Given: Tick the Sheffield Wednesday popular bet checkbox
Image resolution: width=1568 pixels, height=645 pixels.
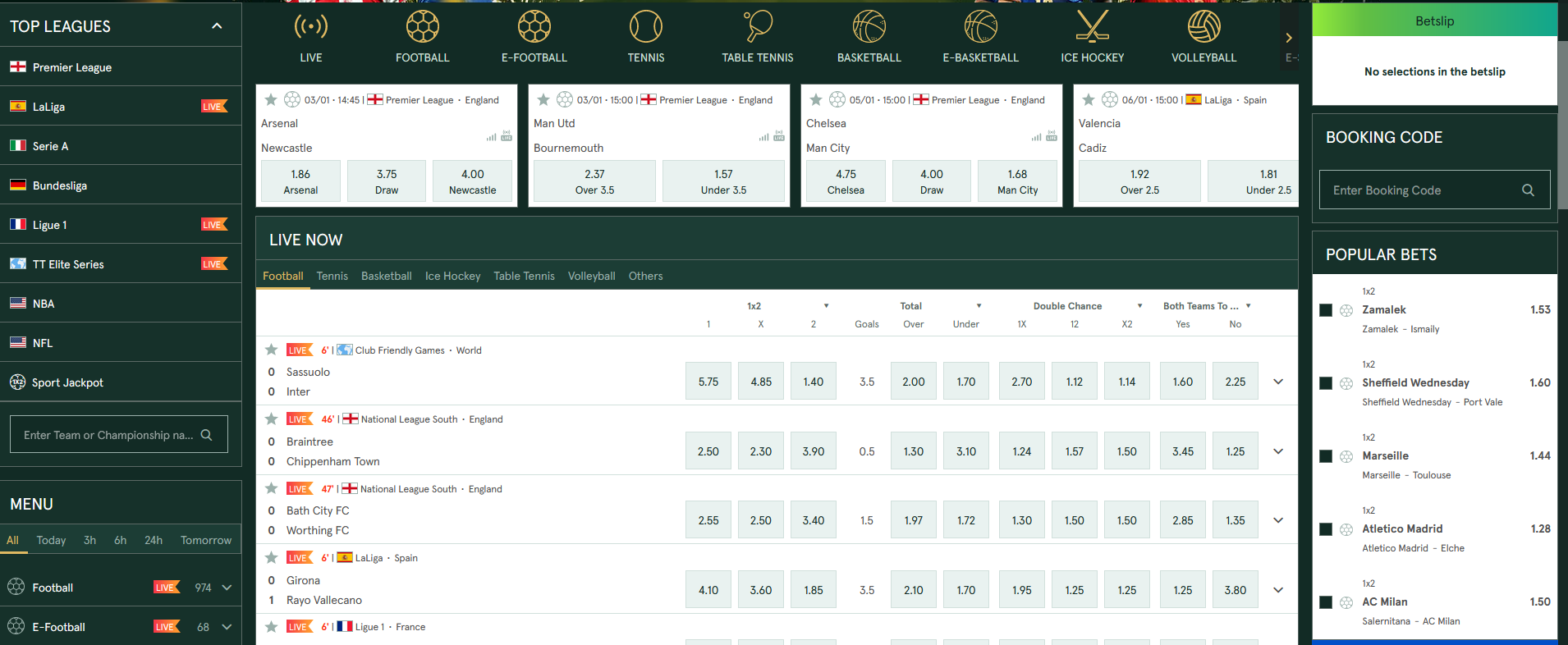Looking at the screenshot, I should (x=1326, y=383).
